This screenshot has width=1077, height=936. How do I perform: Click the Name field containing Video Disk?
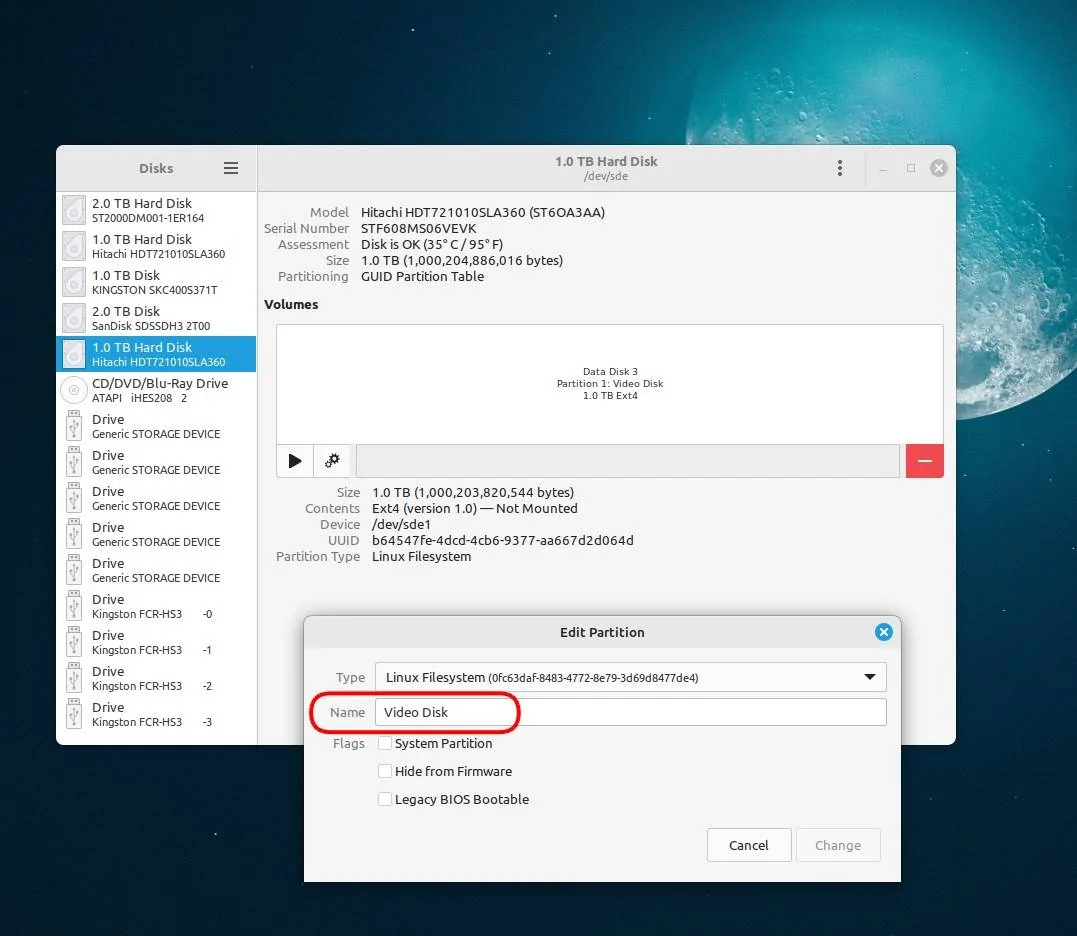pyautogui.click(x=631, y=712)
